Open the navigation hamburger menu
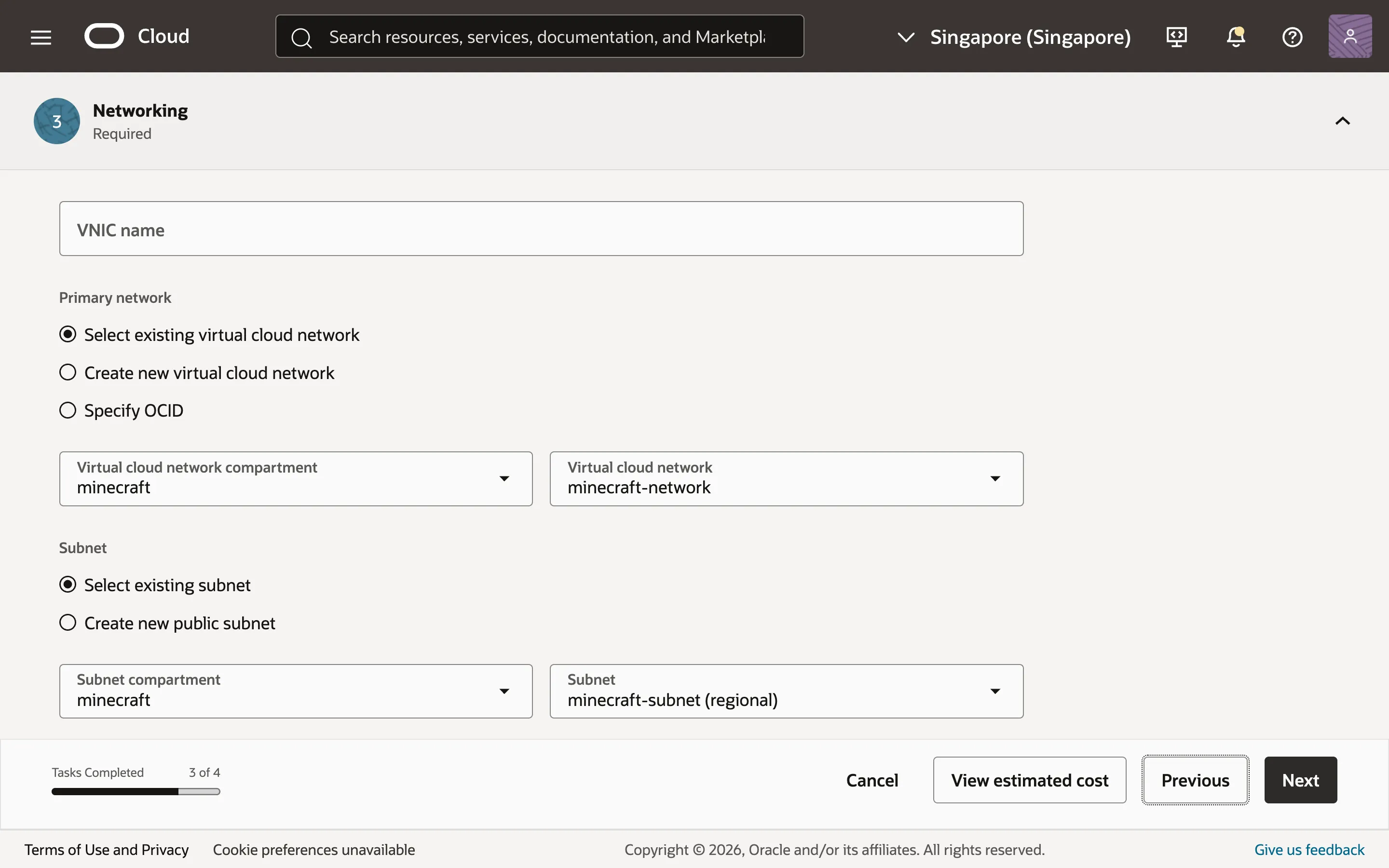 (40, 36)
